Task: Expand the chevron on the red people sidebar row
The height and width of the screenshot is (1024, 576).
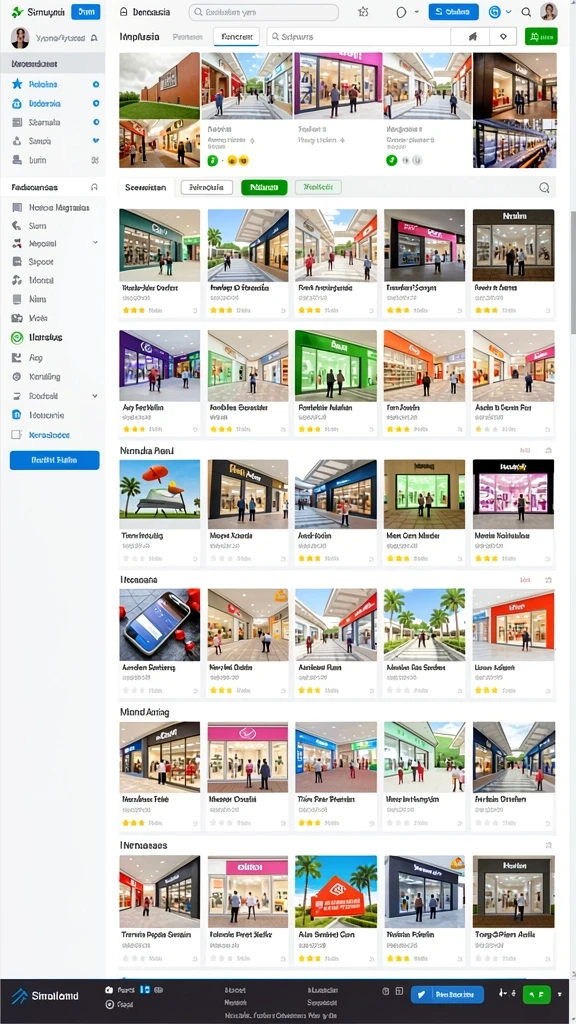Action: pos(95,242)
